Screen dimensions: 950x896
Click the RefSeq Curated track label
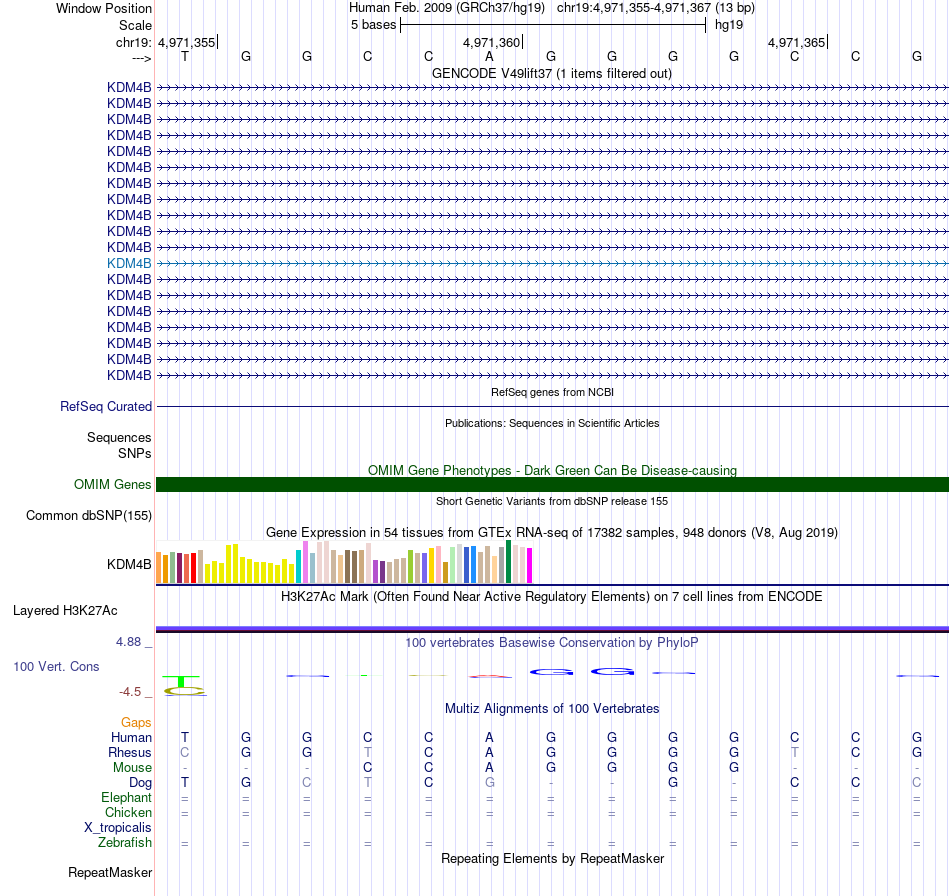click(x=106, y=407)
